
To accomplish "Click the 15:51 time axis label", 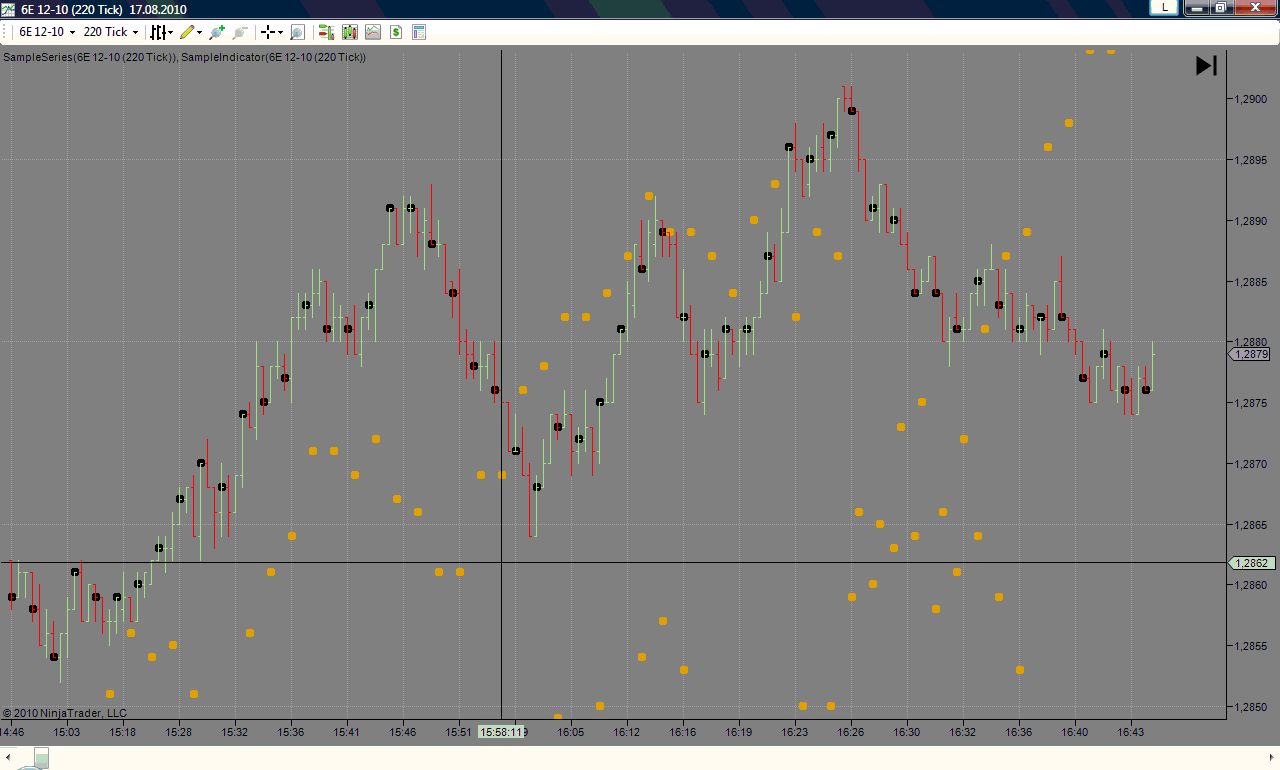I will point(459,732).
